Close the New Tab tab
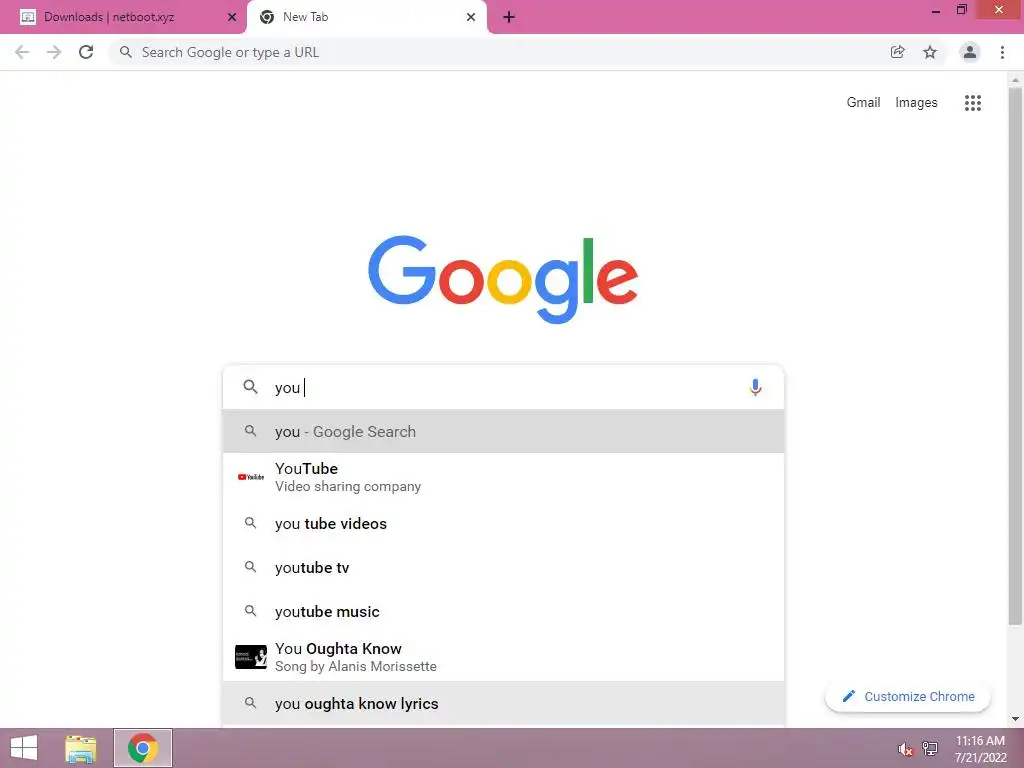 tap(471, 17)
